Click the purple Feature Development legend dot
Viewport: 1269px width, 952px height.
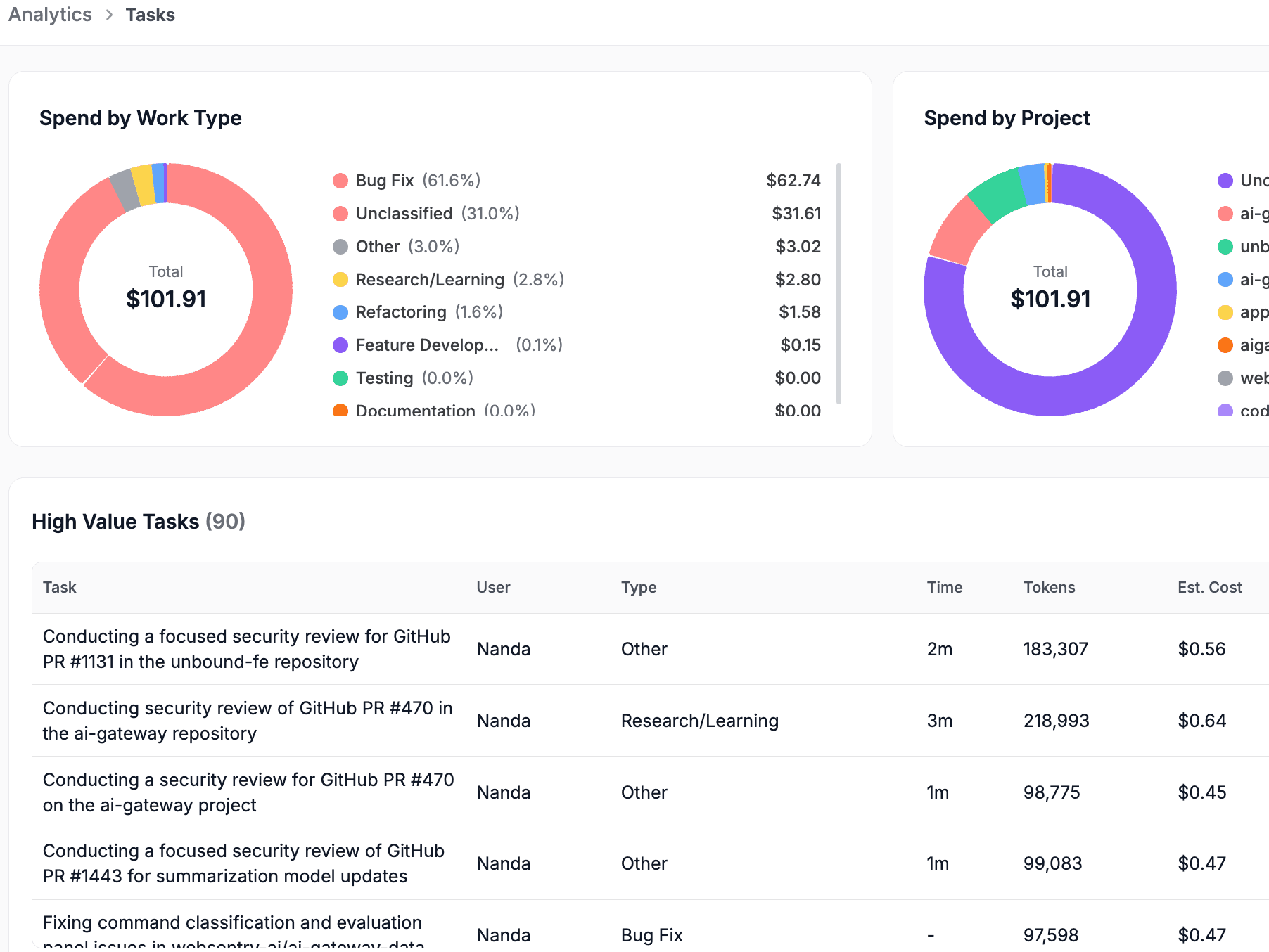click(341, 345)
